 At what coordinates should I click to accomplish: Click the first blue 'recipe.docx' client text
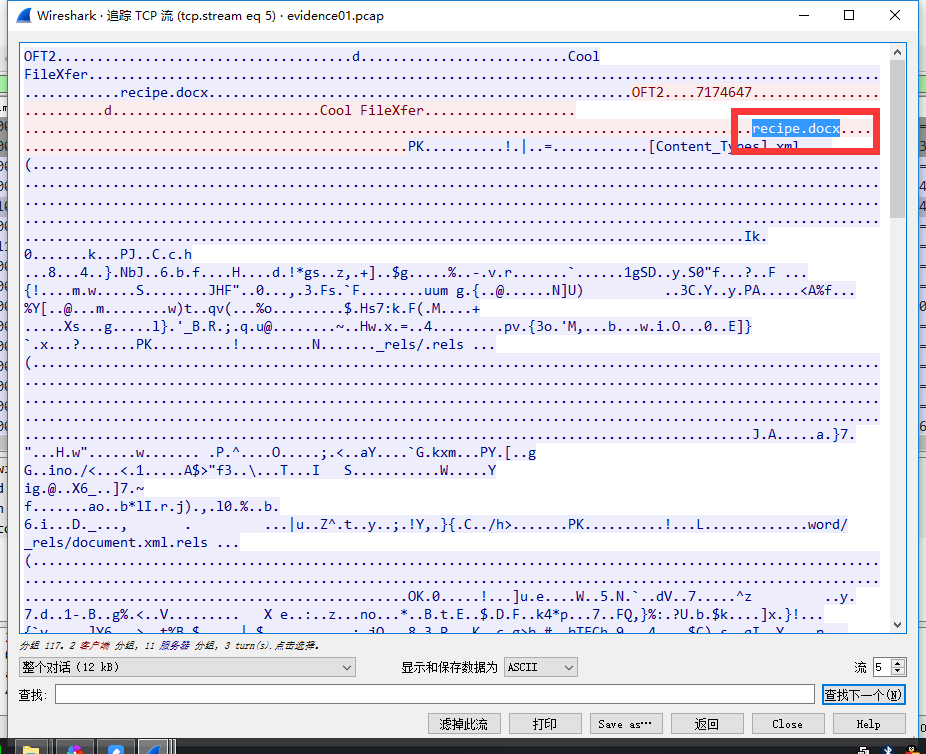[164, 92]
